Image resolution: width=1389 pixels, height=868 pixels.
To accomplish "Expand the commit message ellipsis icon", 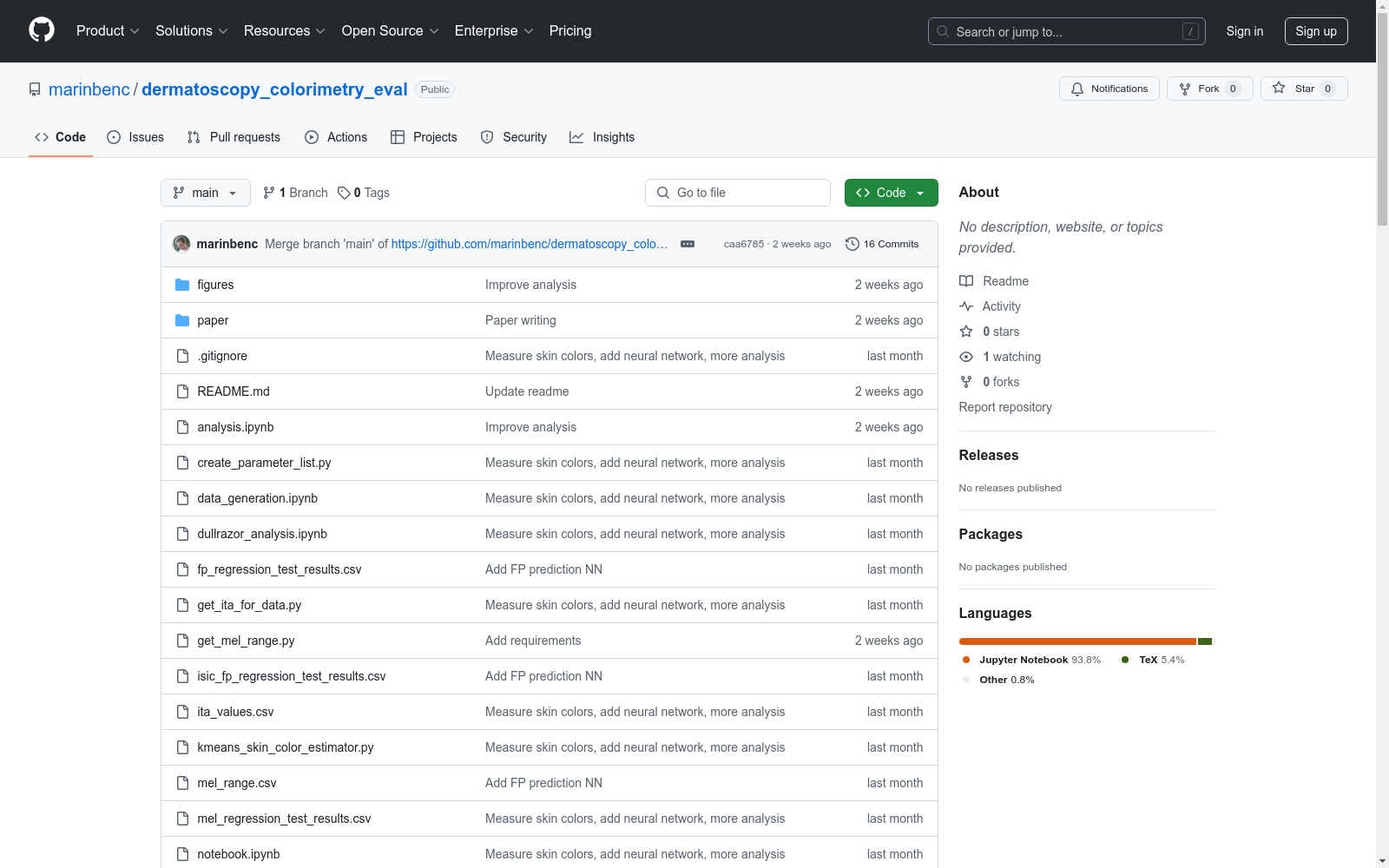I will [688, 244].
